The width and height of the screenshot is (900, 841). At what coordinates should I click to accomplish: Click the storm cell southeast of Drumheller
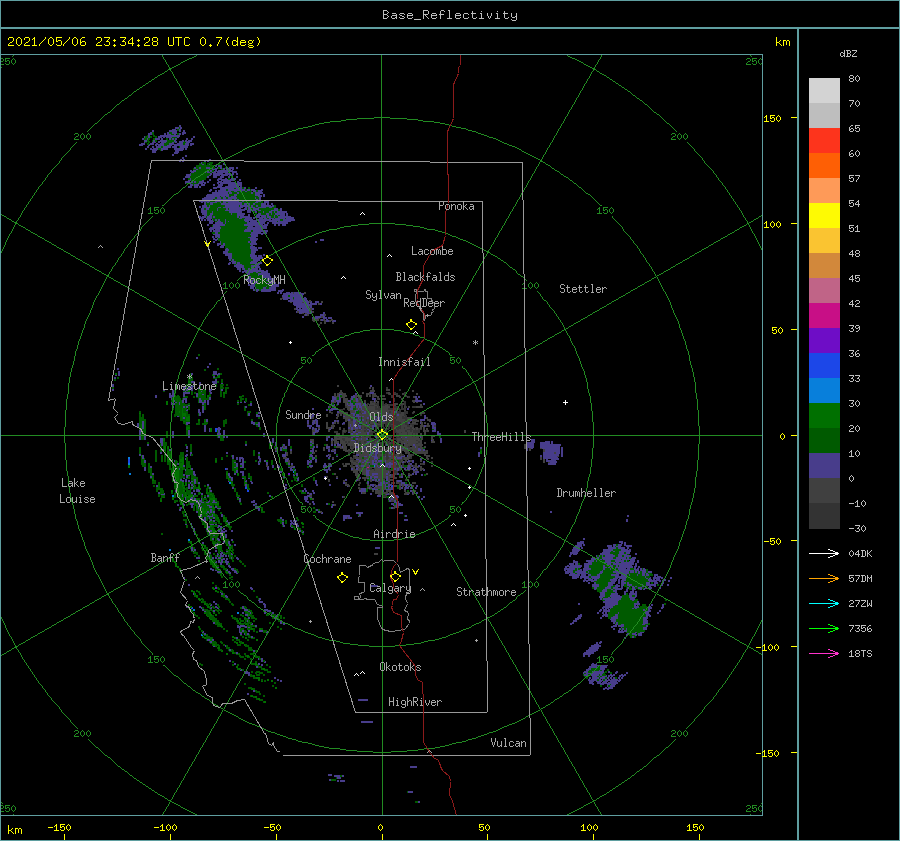pos(617,588)
